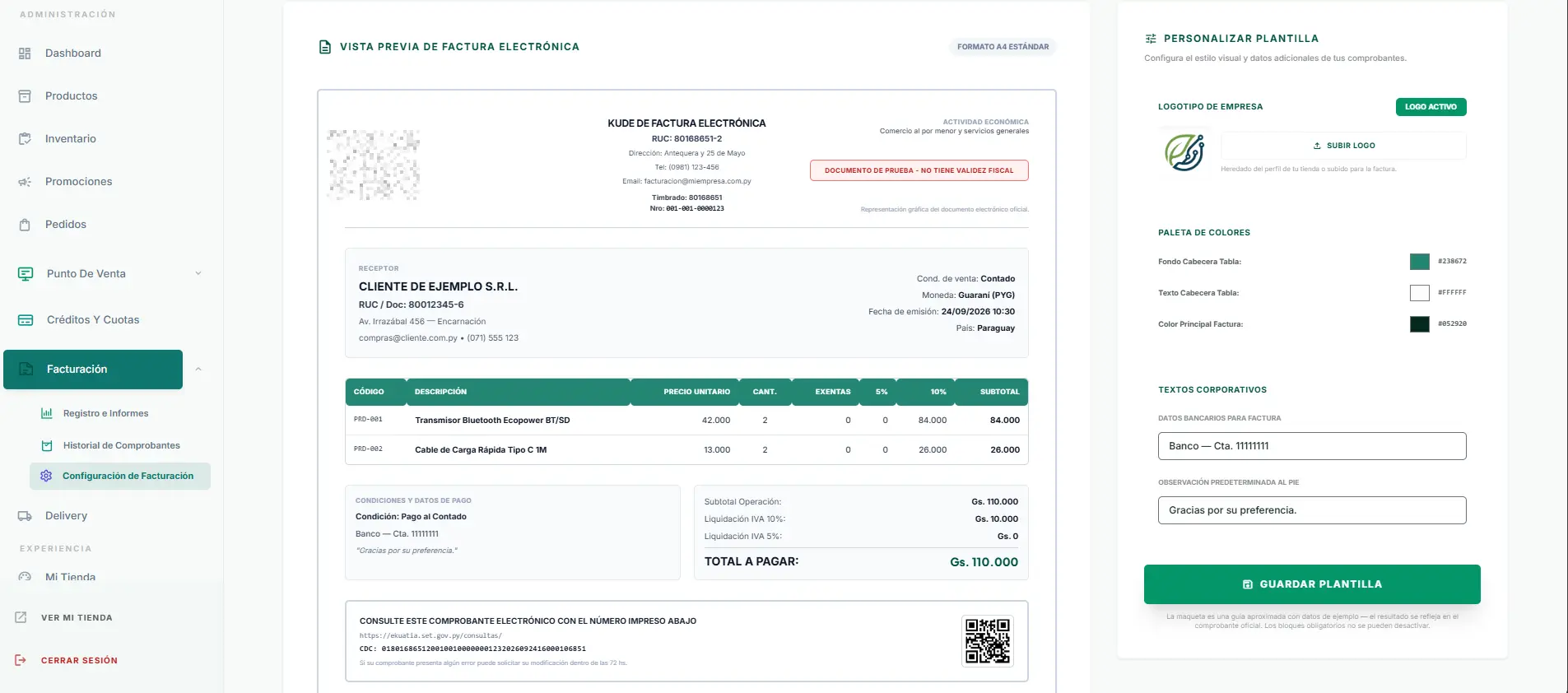
Task: Click the Promociones megaphone icon
Action: (x=25, y=182)
